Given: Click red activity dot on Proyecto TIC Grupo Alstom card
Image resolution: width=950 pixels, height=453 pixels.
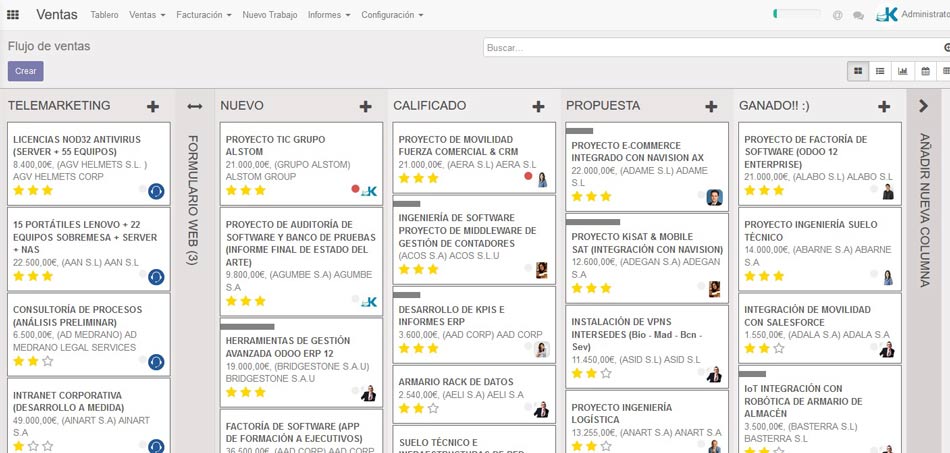Looking at the screenshot, I should (x=355, y=189).
